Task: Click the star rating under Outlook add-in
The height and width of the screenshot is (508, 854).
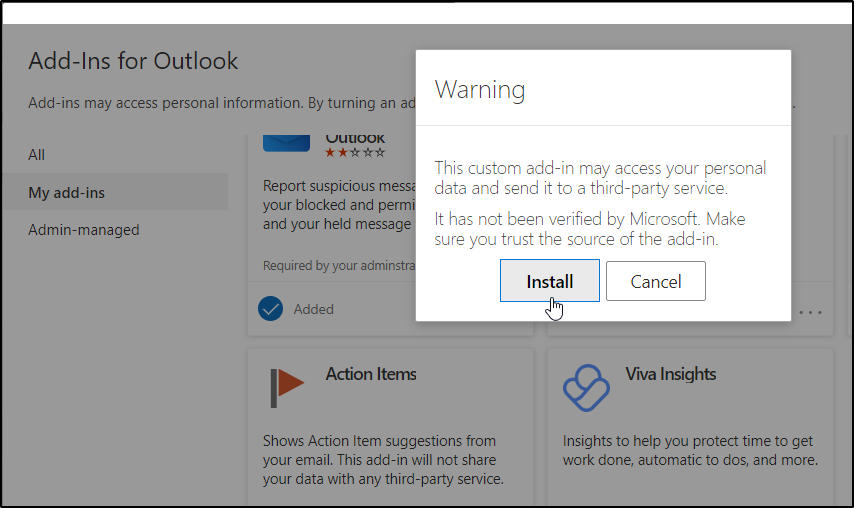Action: point(355,152)
